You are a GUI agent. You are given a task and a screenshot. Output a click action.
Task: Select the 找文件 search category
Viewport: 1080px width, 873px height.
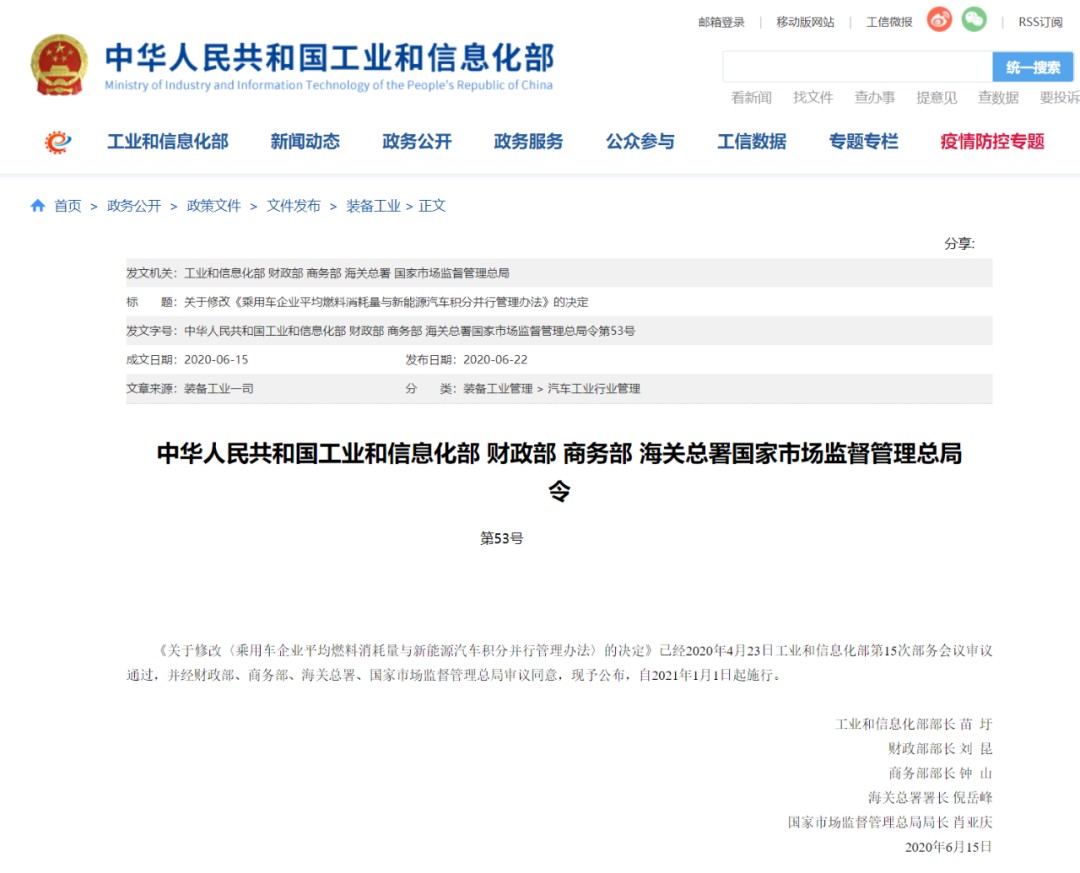[813, 97]
